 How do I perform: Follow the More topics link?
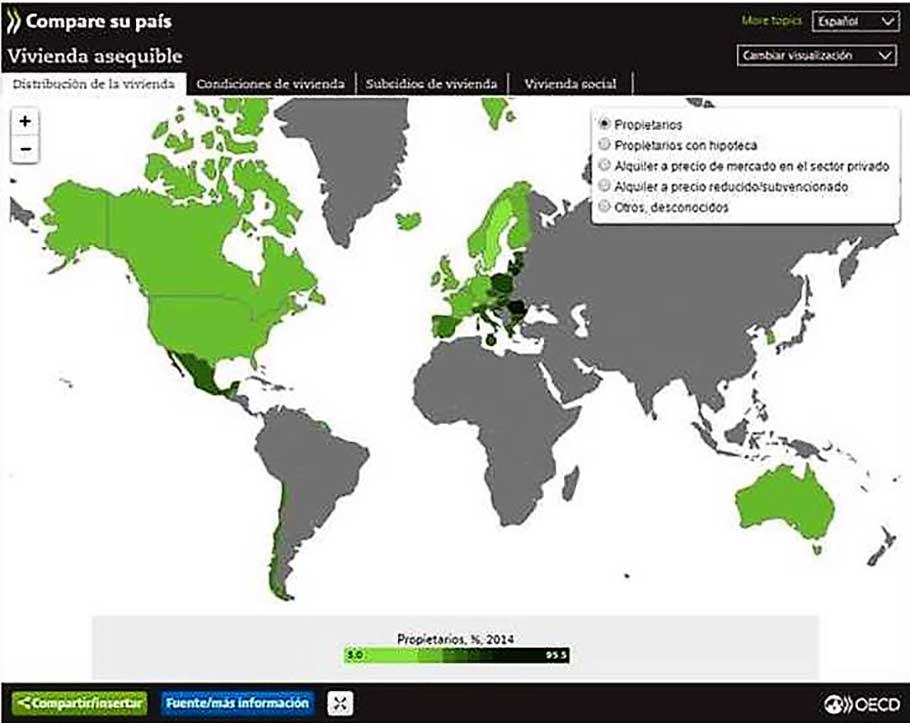tap(771, 20)
